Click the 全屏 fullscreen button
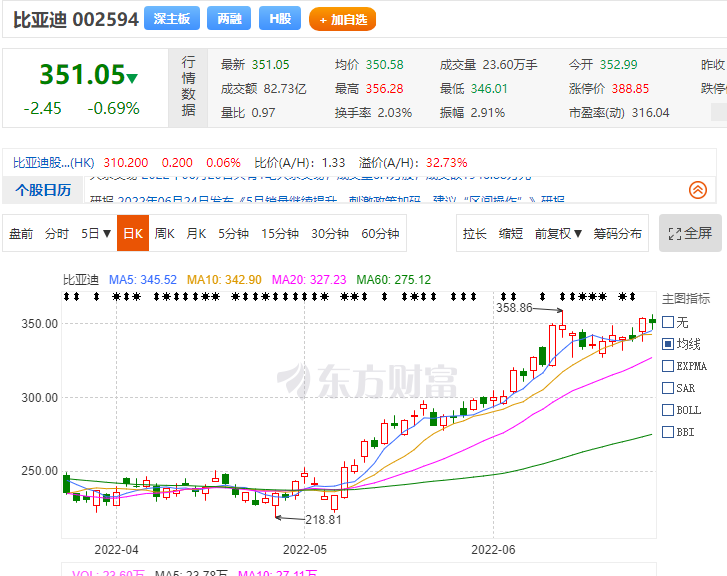The image size is (727, 576). pyautogui.click(x=690, y=233)
